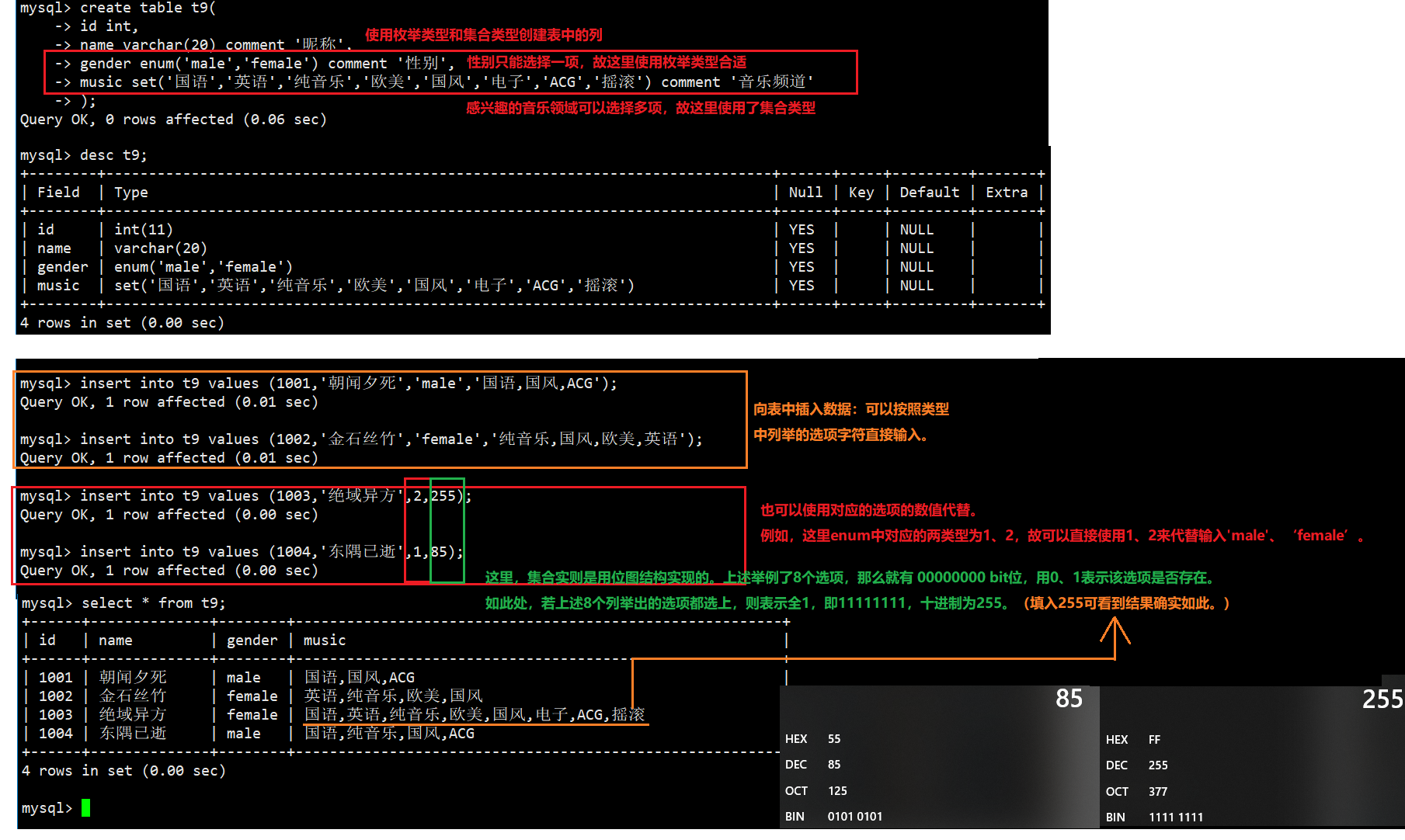The width and height of the screenshot is (1405, 840).
Task: Click the value '85' in the 1004 insert
Action: click(439, 552)
